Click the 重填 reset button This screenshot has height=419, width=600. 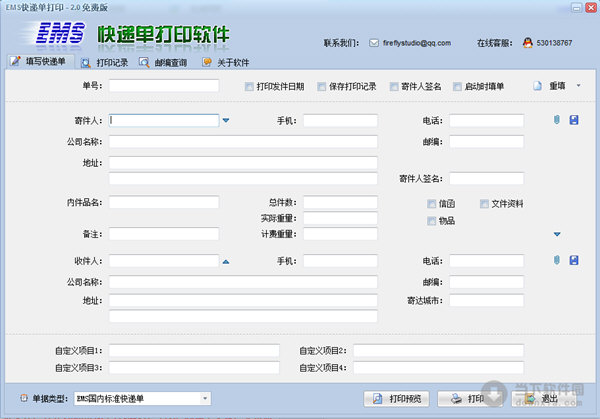557,86
